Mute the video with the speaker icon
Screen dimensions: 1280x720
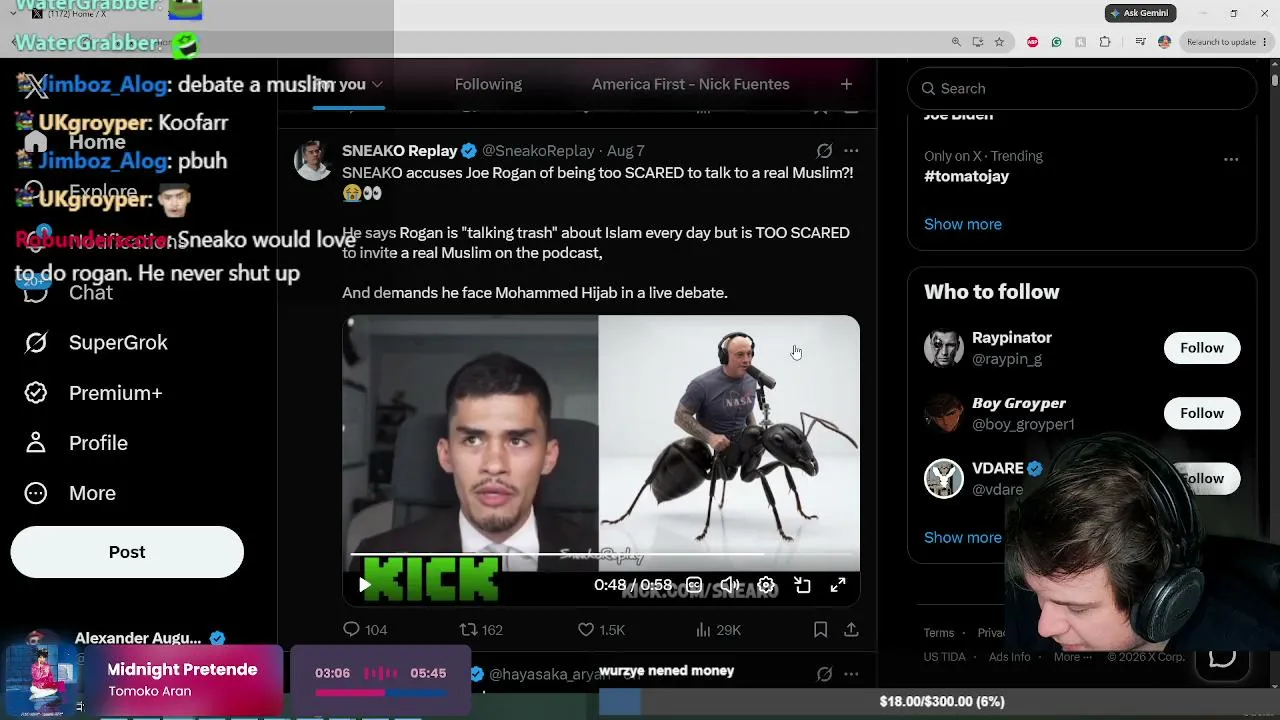730,585
